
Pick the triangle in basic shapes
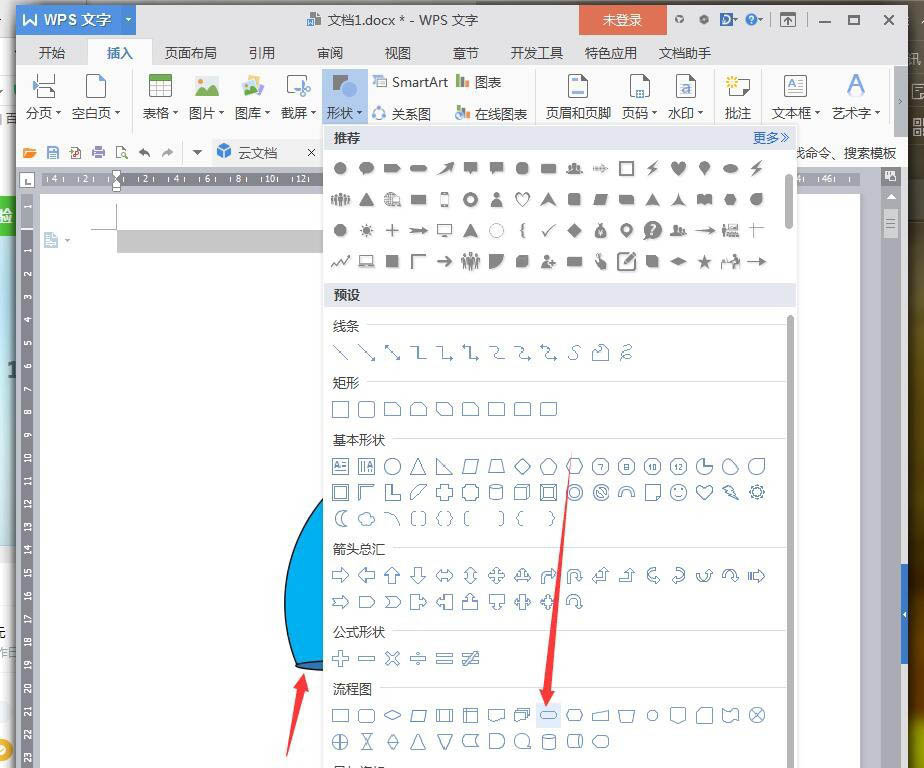418,467
